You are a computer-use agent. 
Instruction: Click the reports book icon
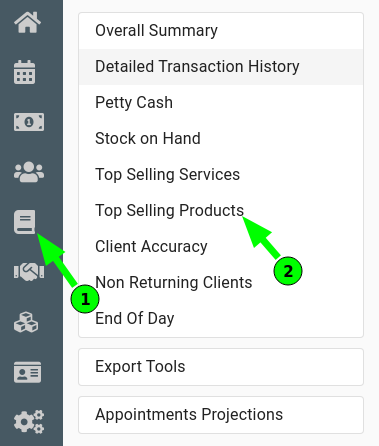25,222
